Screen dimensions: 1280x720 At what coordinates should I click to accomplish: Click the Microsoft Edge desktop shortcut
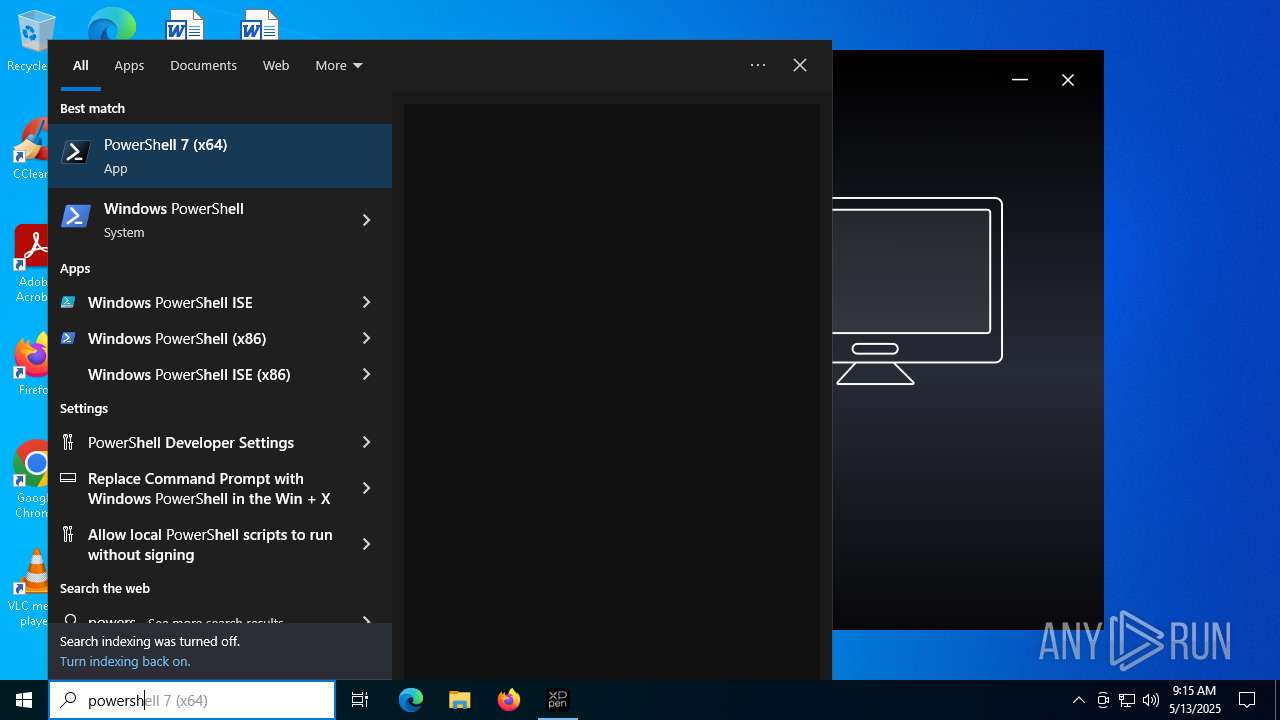tap(110, 24)
